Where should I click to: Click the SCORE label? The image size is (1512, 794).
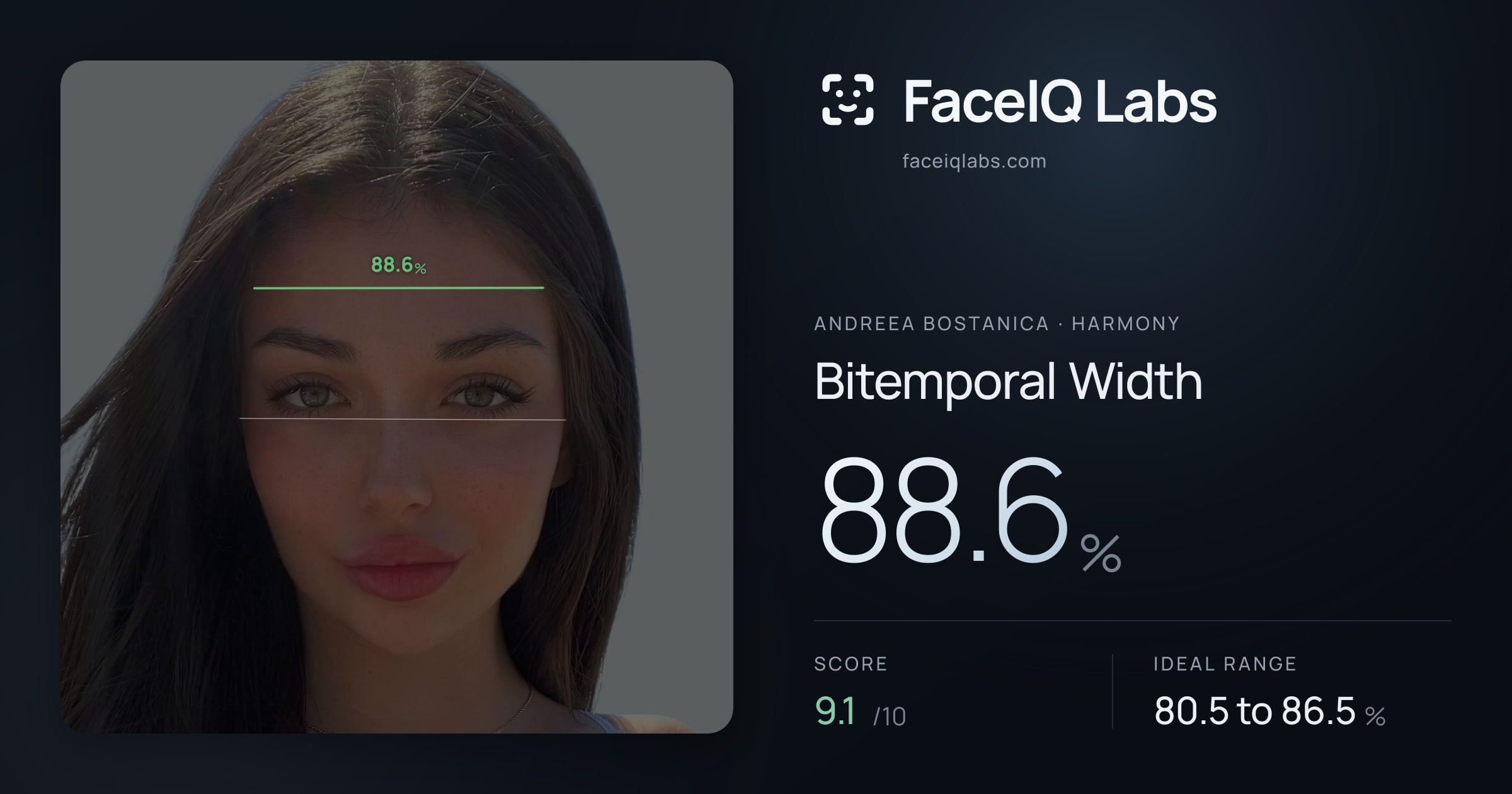[x=850, y=664]
